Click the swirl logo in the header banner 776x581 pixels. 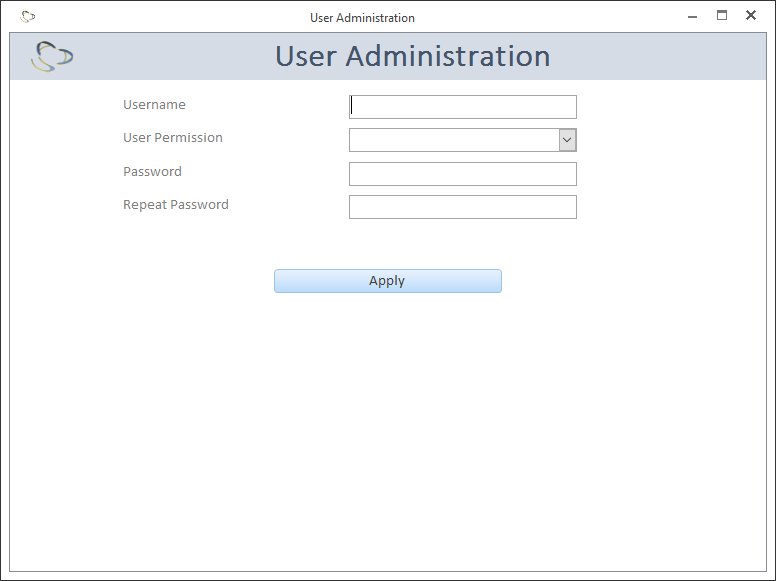point(51,57)
